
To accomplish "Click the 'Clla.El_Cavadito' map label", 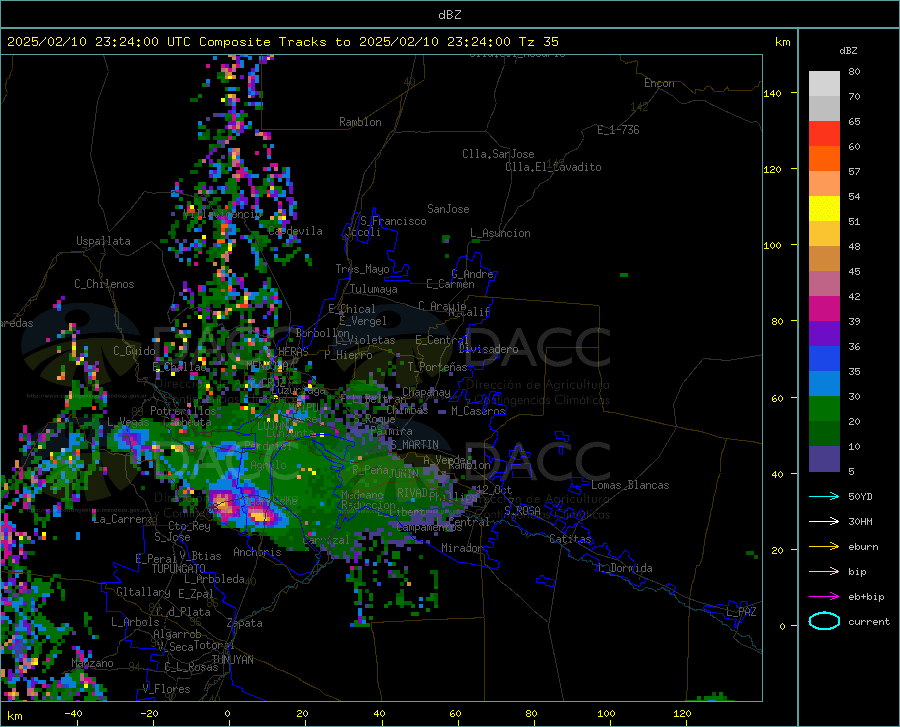I will (553, 167).
